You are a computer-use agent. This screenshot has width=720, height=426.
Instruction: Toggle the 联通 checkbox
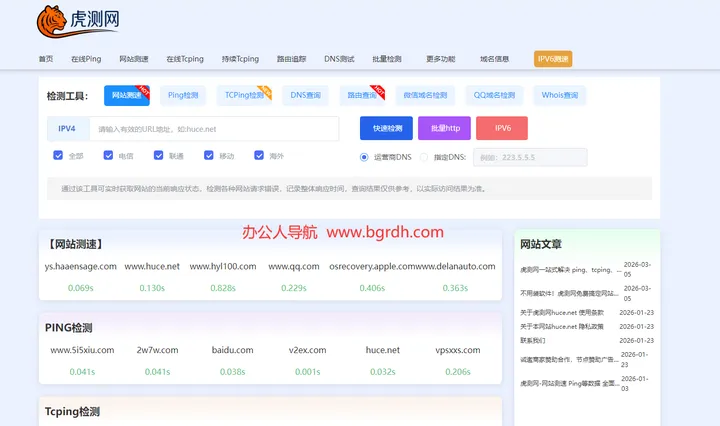[158, 155]
